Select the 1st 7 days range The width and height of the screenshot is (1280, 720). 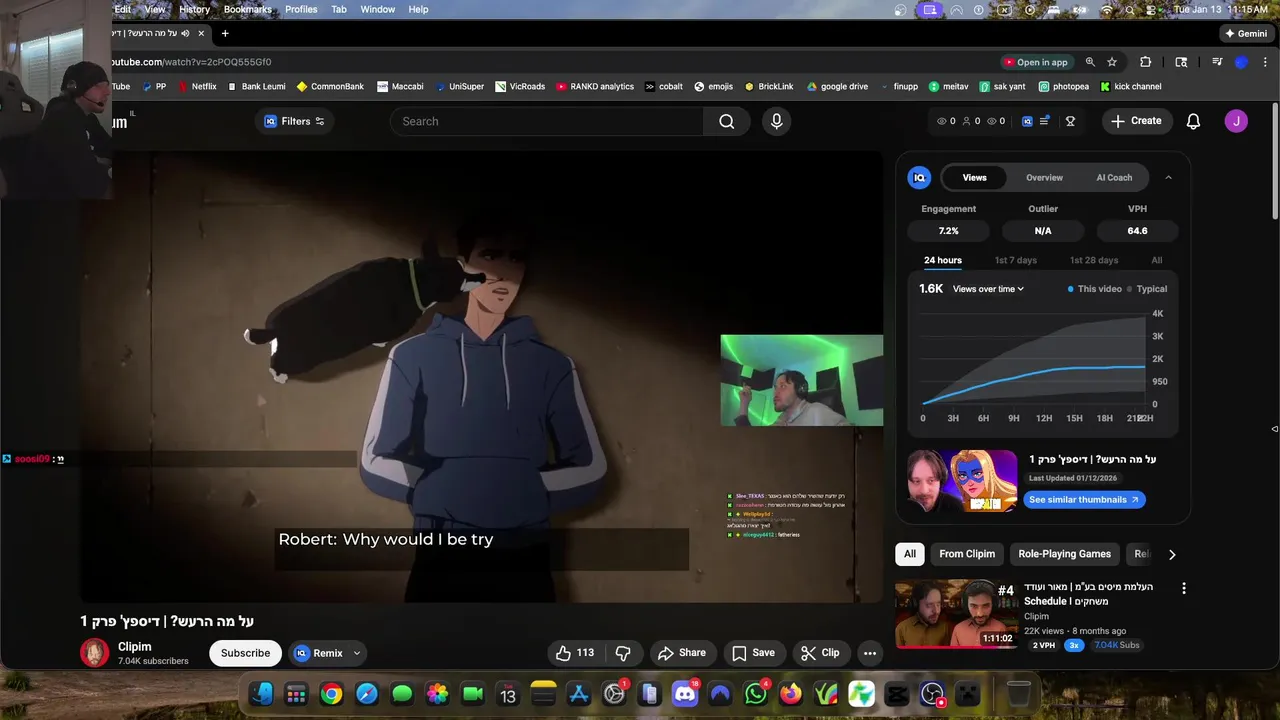coord(1015,260)
